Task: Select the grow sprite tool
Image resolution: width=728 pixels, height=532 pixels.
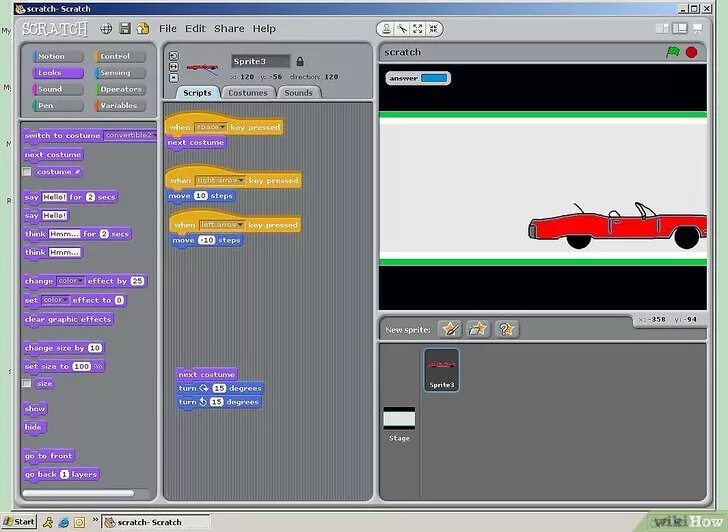Action: point(418,29)
